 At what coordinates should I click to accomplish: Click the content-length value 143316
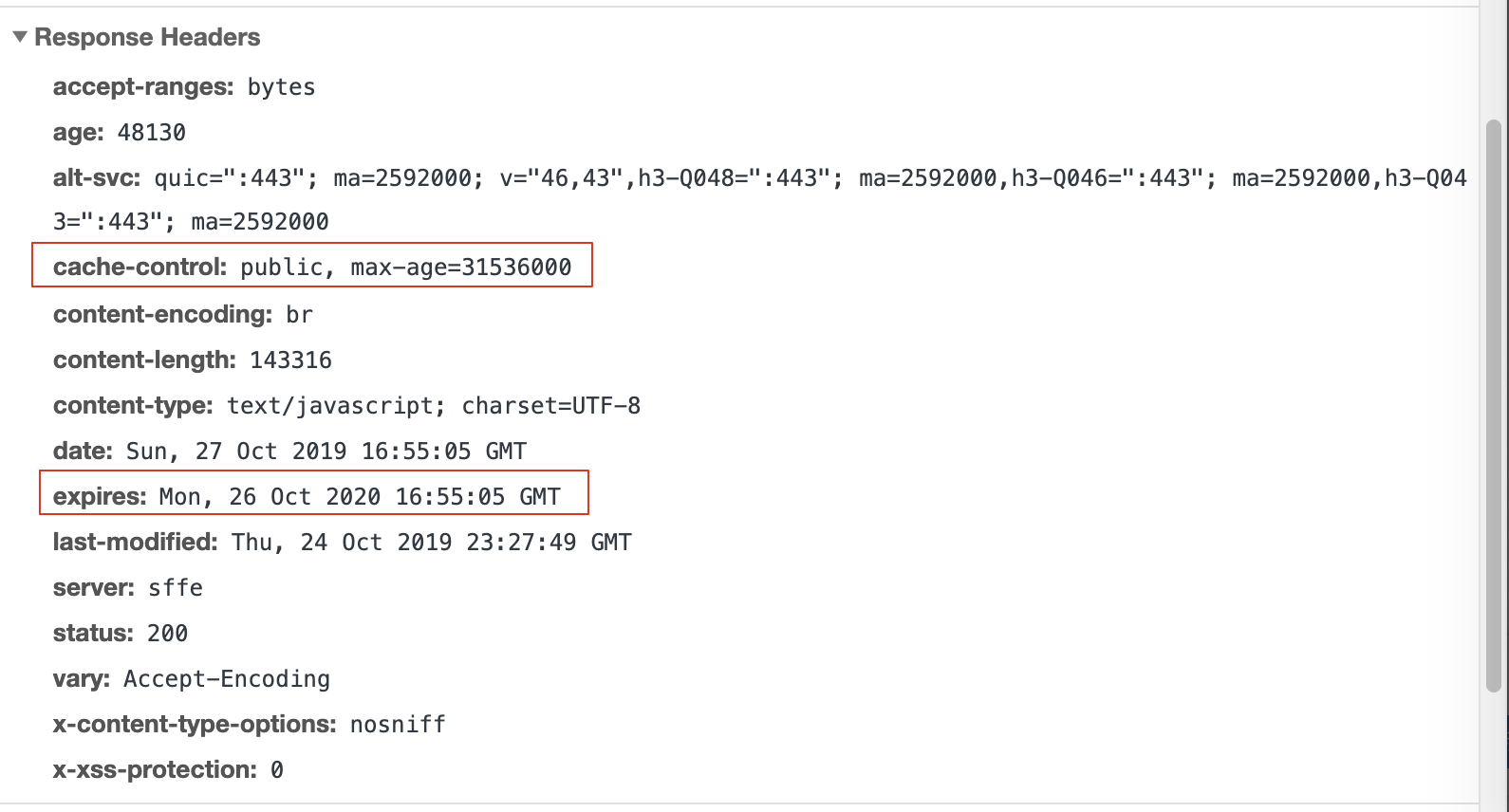pyautogui.click(x=291, y=360)
